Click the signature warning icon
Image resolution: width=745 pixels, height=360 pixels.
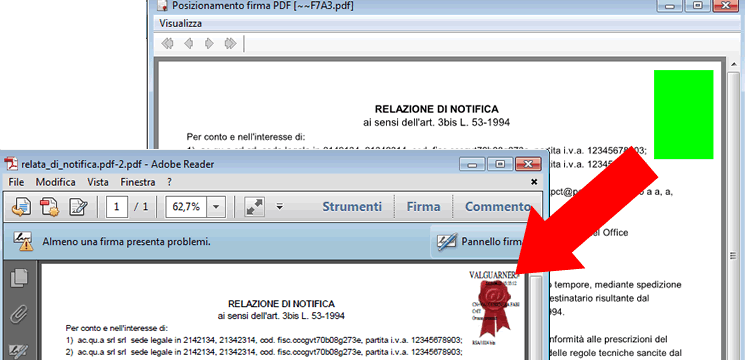click(23, 241)
